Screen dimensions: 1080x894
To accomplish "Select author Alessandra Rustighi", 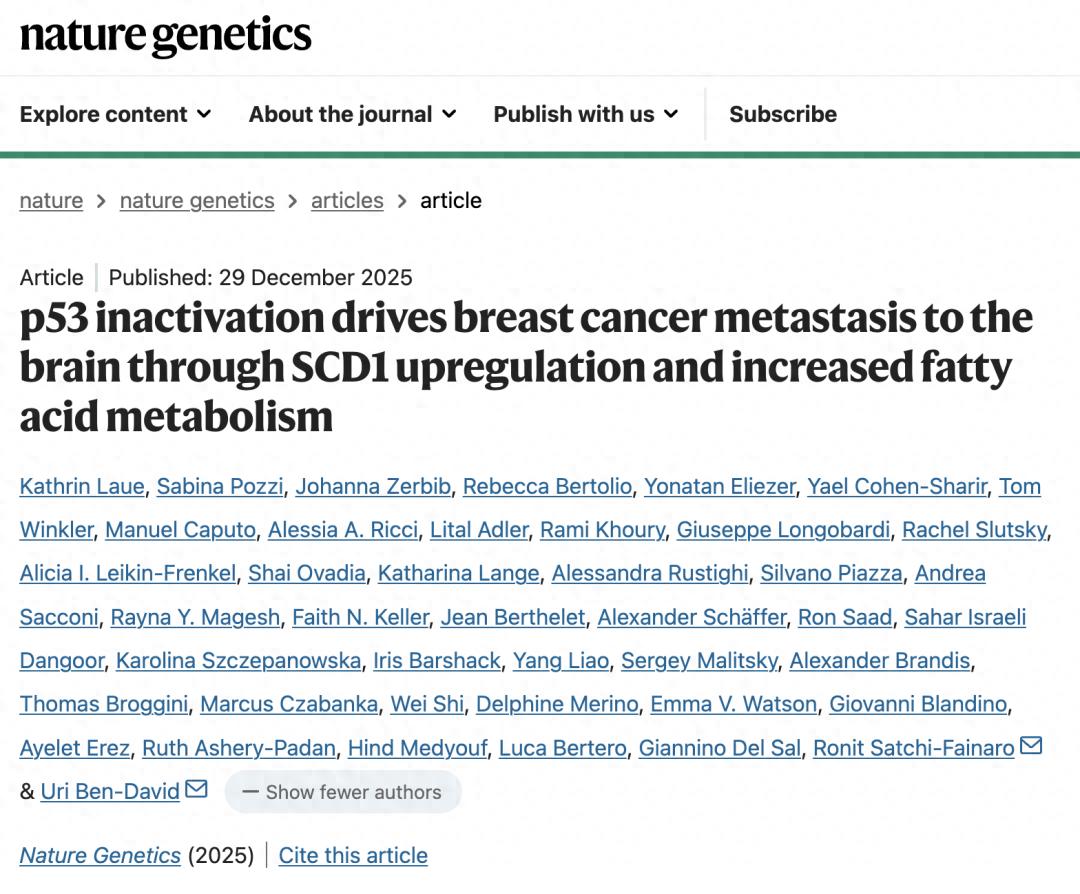I will (x=649, y=573).
